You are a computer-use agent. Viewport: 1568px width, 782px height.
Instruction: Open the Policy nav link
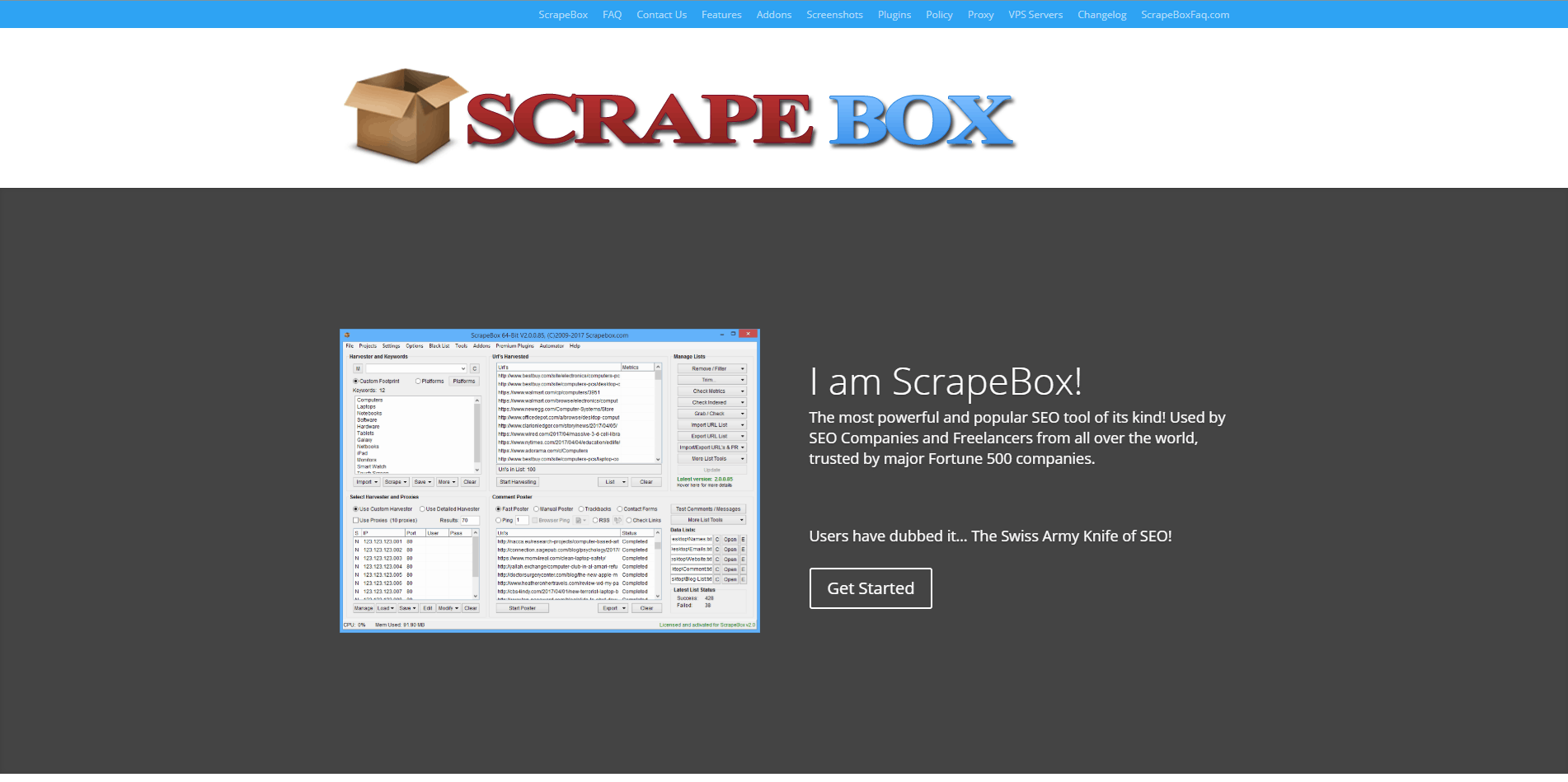939,15
